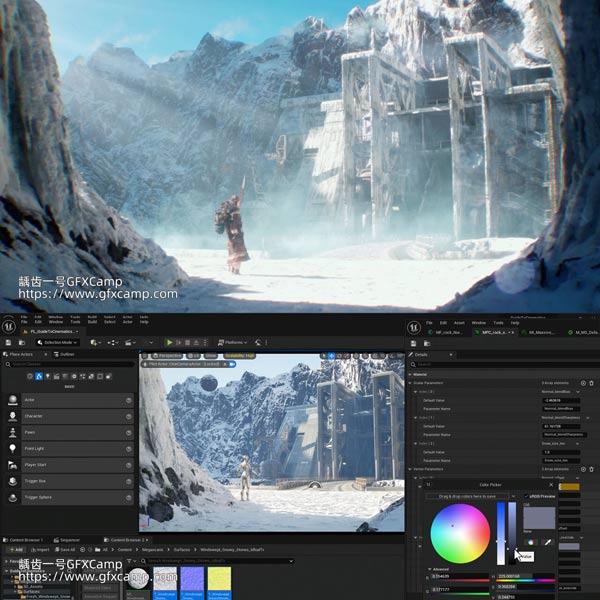
Task: Click the viewport select mode arrow icon
Action: pos(324,356)
